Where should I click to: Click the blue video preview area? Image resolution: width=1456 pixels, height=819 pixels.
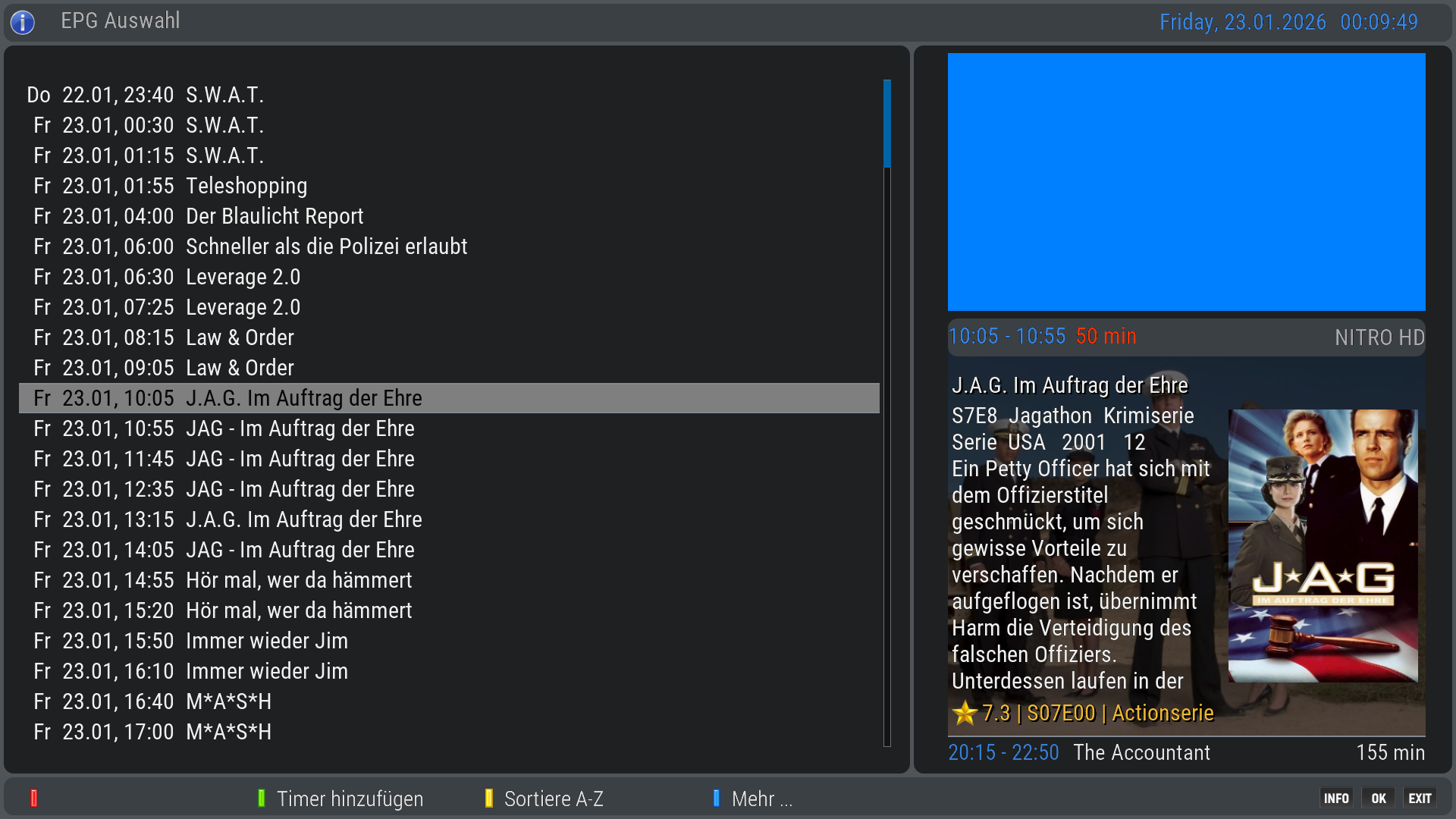(x=1186, y=182)
